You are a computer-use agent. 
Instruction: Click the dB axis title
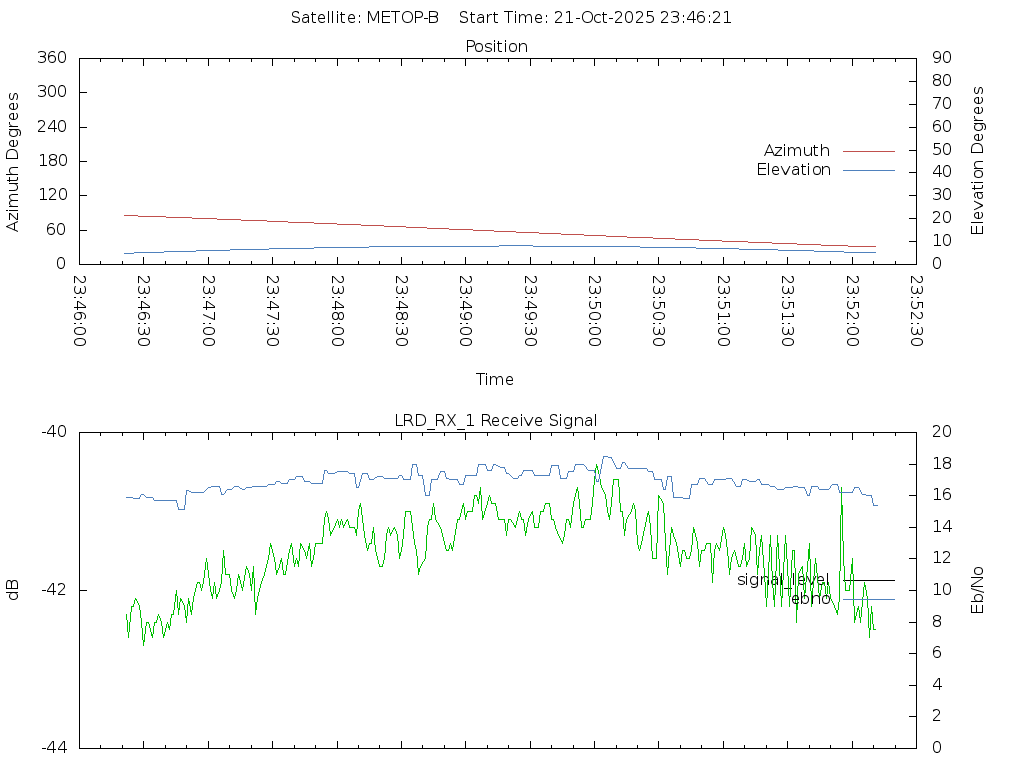(x=13, y=589)
